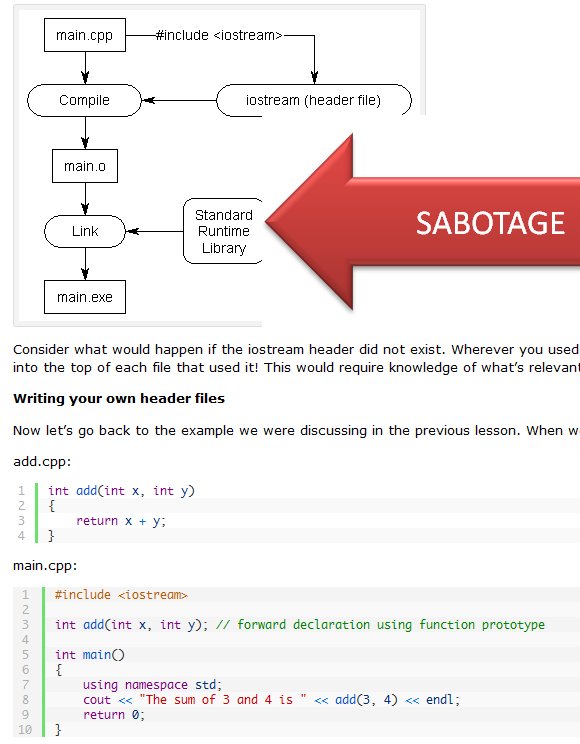Click the using namespace std; line
580x744 pixels.
152,685
